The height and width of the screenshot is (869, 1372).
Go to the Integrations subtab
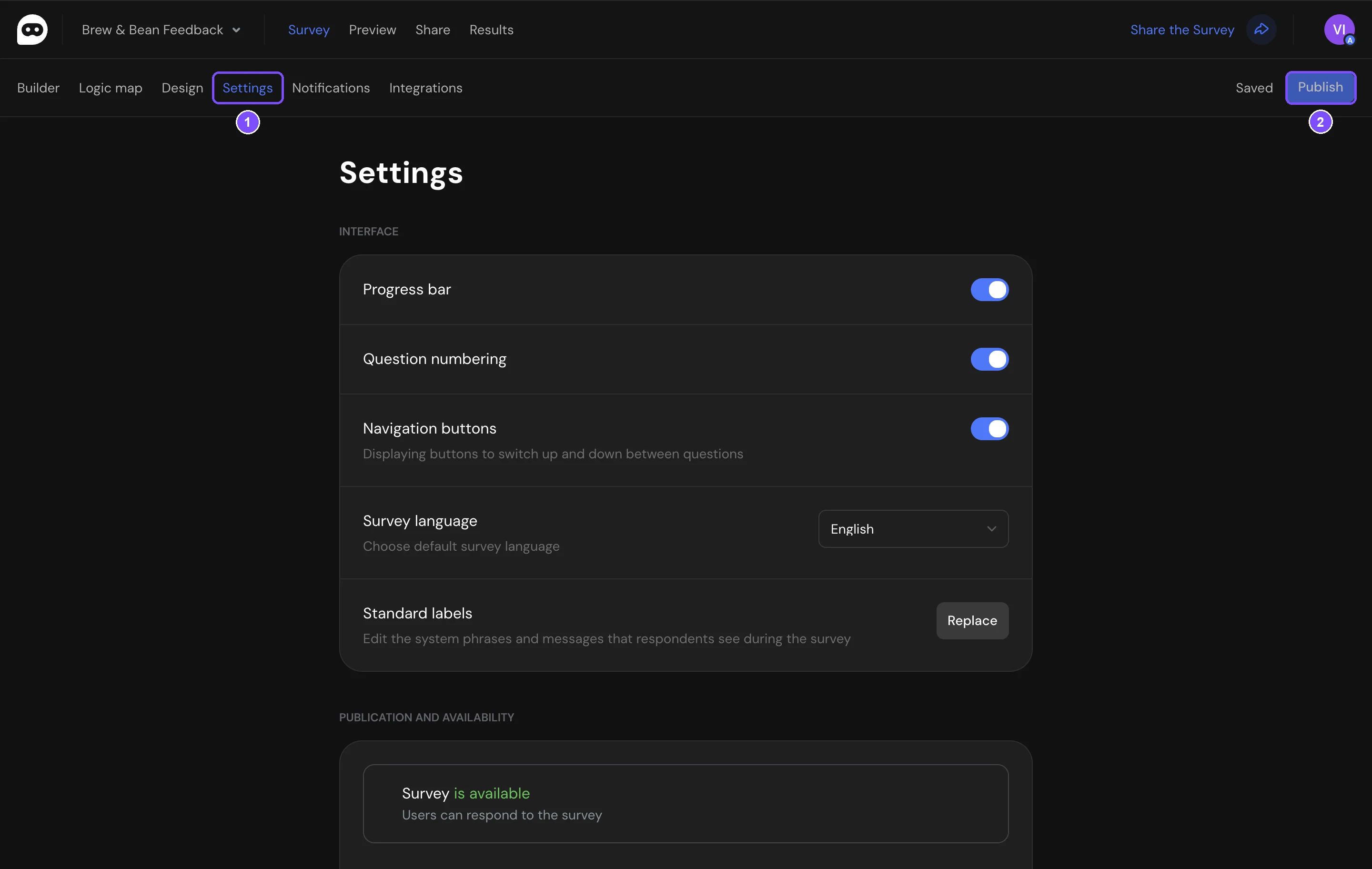[x=425, y=88]
